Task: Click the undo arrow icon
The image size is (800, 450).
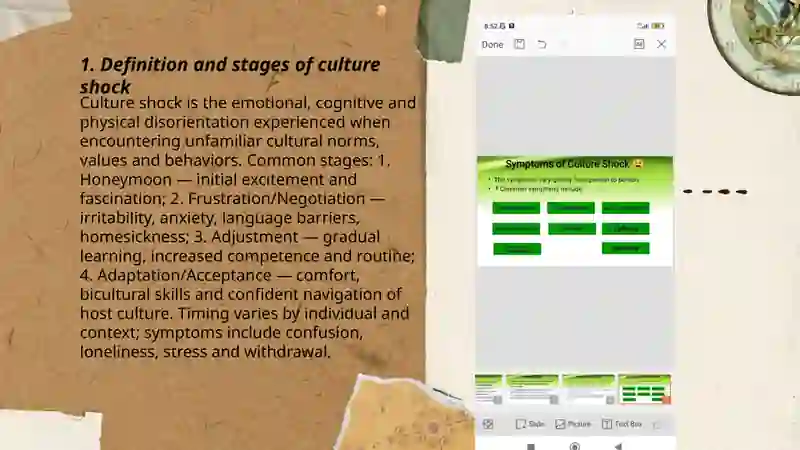Action: tap(542, 44)
